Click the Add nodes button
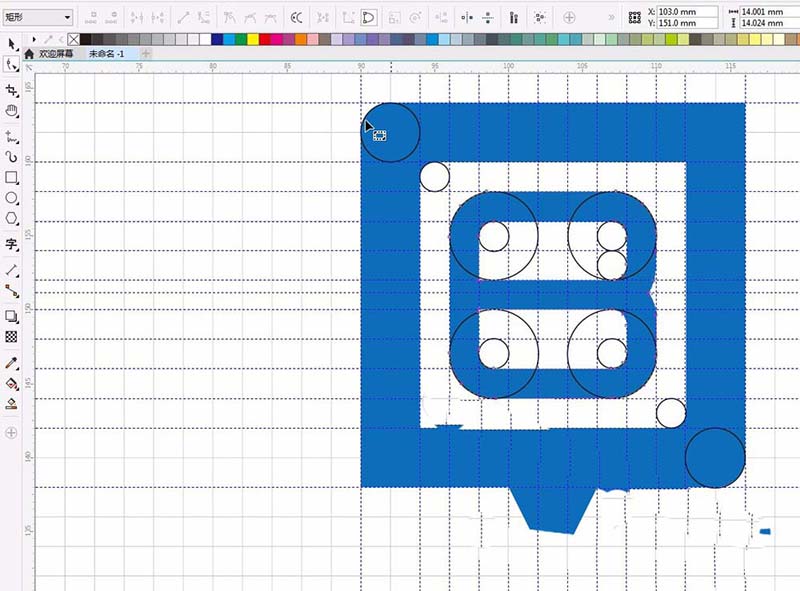Viewport: 800px width, 591px height. (91, 18)
